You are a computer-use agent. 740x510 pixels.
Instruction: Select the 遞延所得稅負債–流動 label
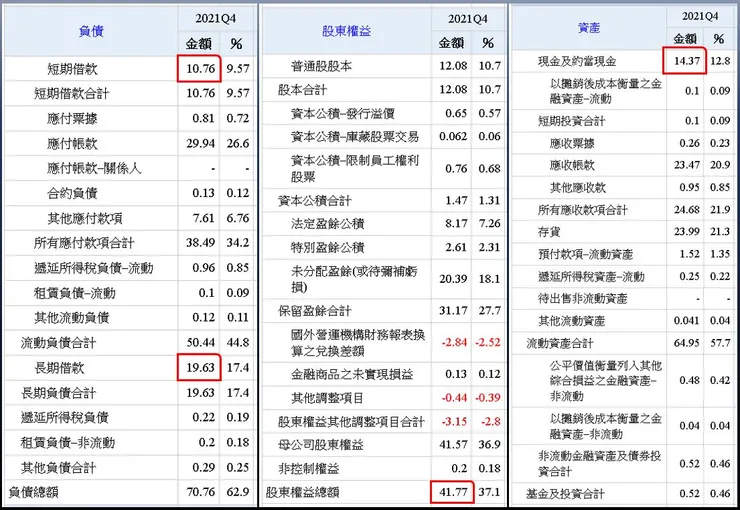pos(93,268)
